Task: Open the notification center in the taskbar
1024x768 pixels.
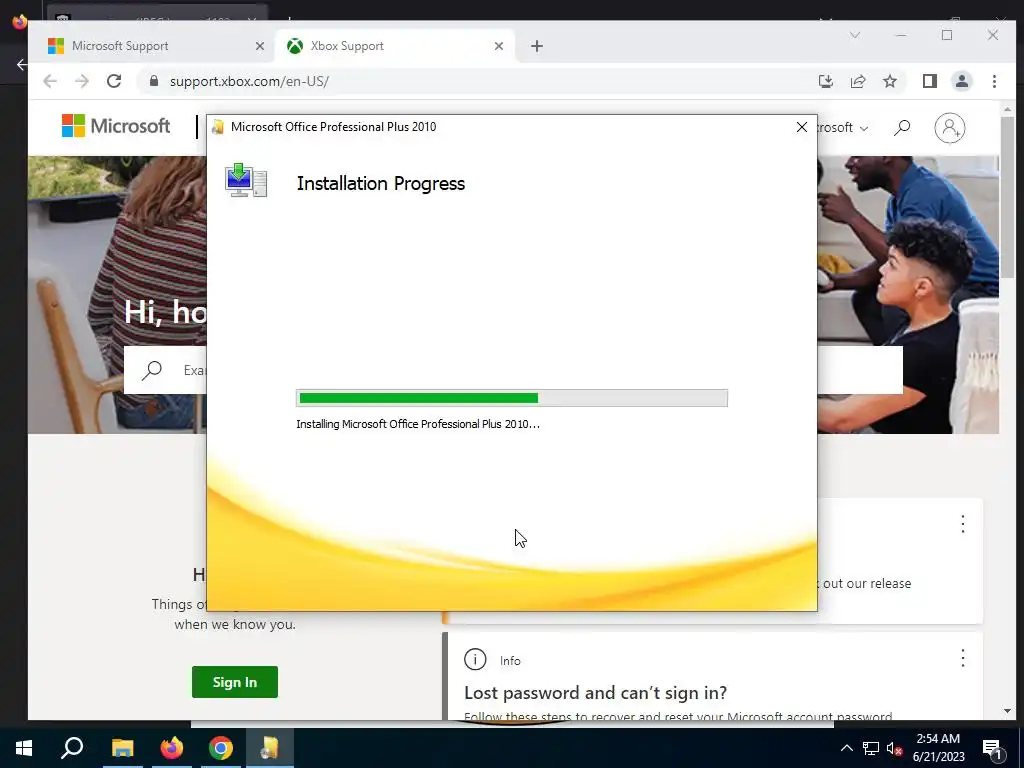Action: 992,748
